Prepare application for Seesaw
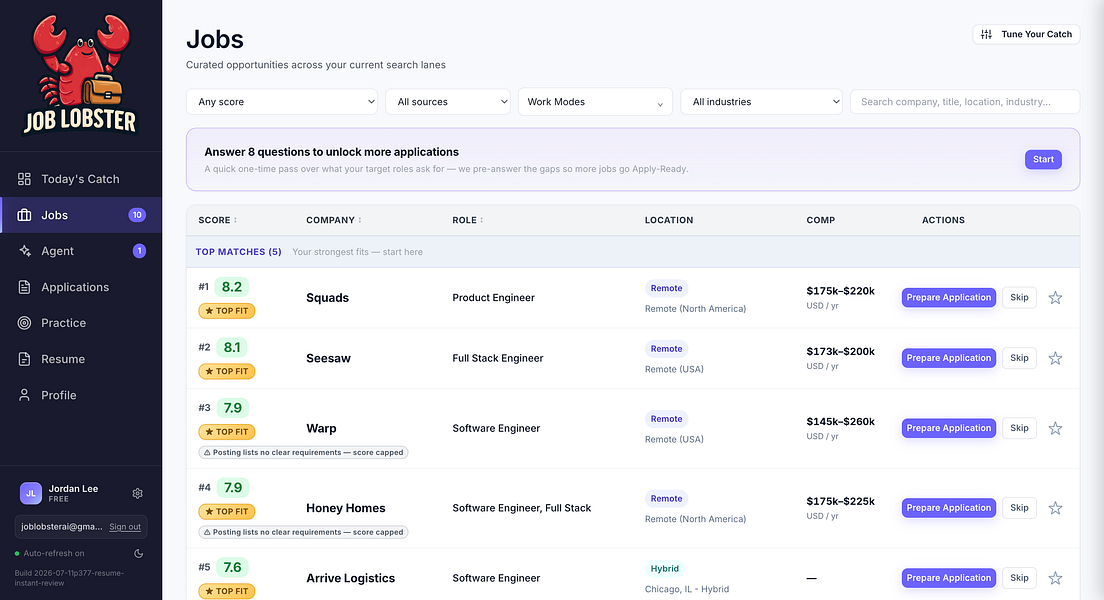The height and width of the screenshot is (600, 1104). tap(948, 358)
